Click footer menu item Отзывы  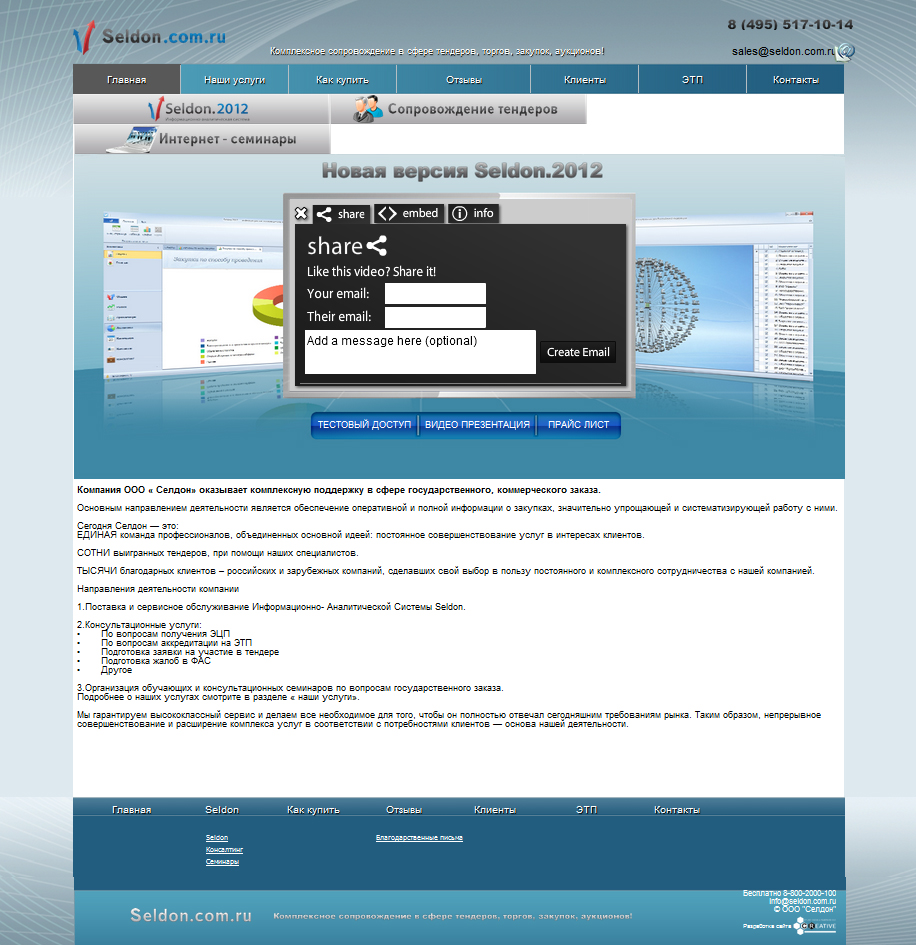(404, 810)
